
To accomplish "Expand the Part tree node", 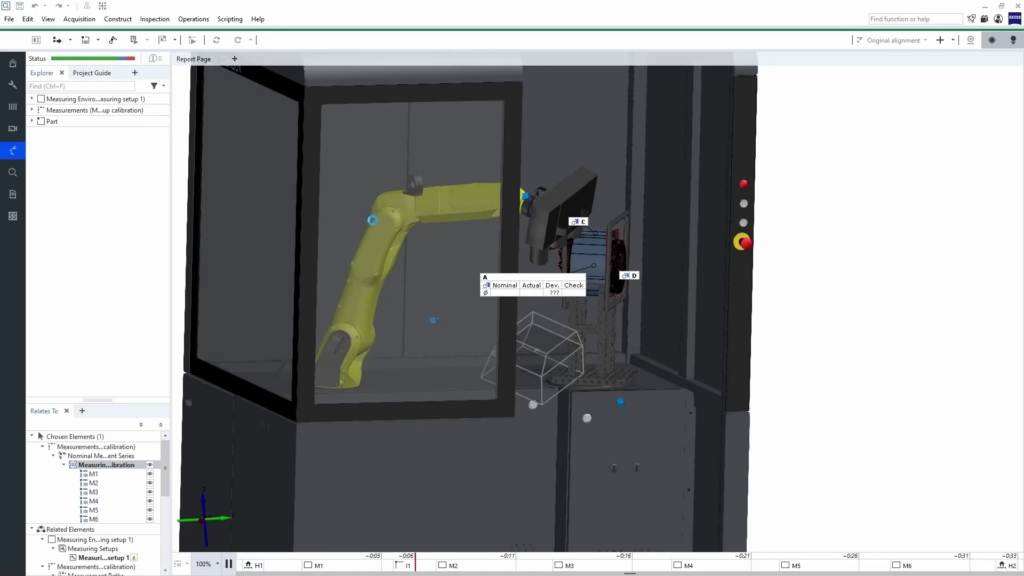I will [x=32, y=121].
